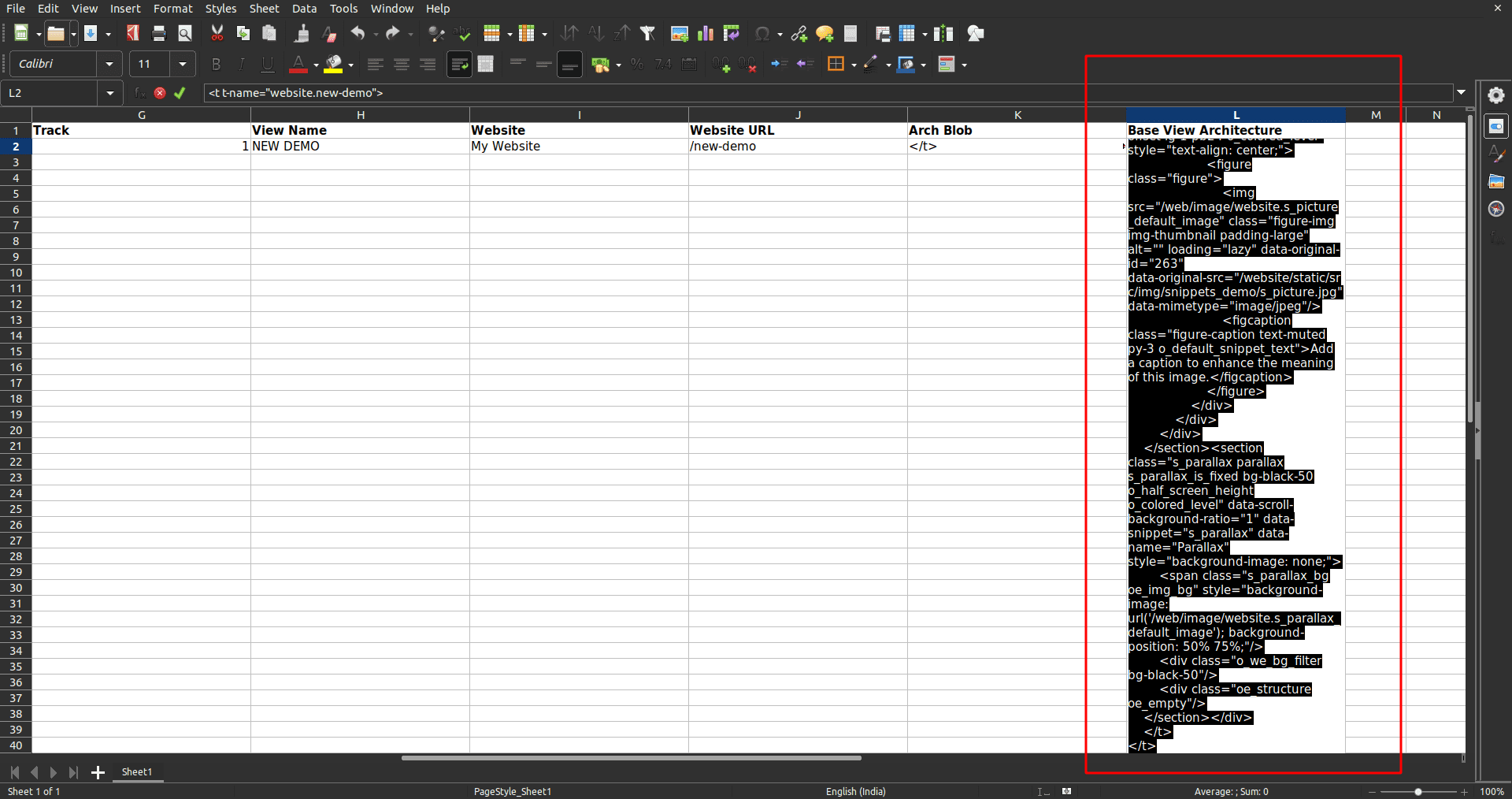The image size is (1512, 799).
Task: Toggle Underline formatting
Action: [x=268, y=64]
